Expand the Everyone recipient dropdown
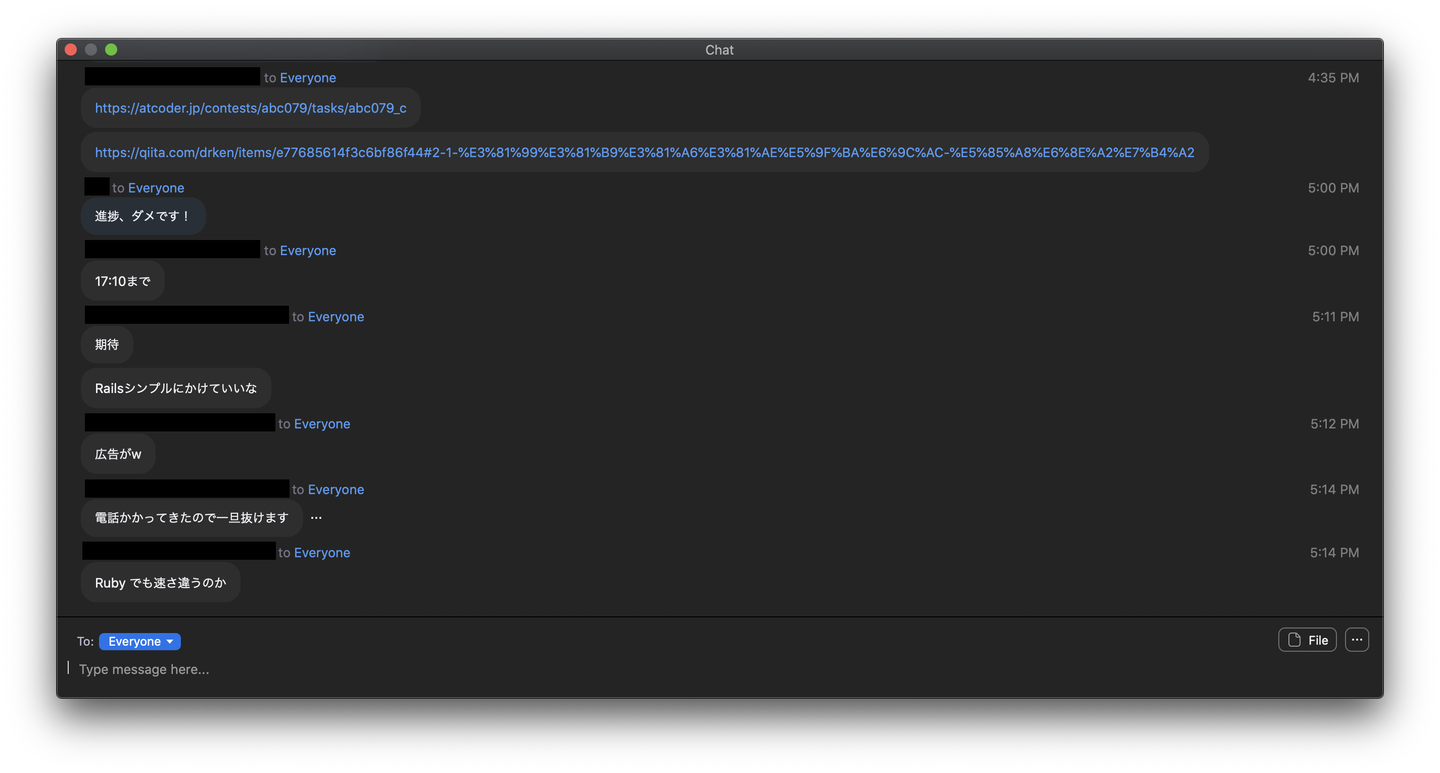 pyautogui.click(x=140, y=642)
